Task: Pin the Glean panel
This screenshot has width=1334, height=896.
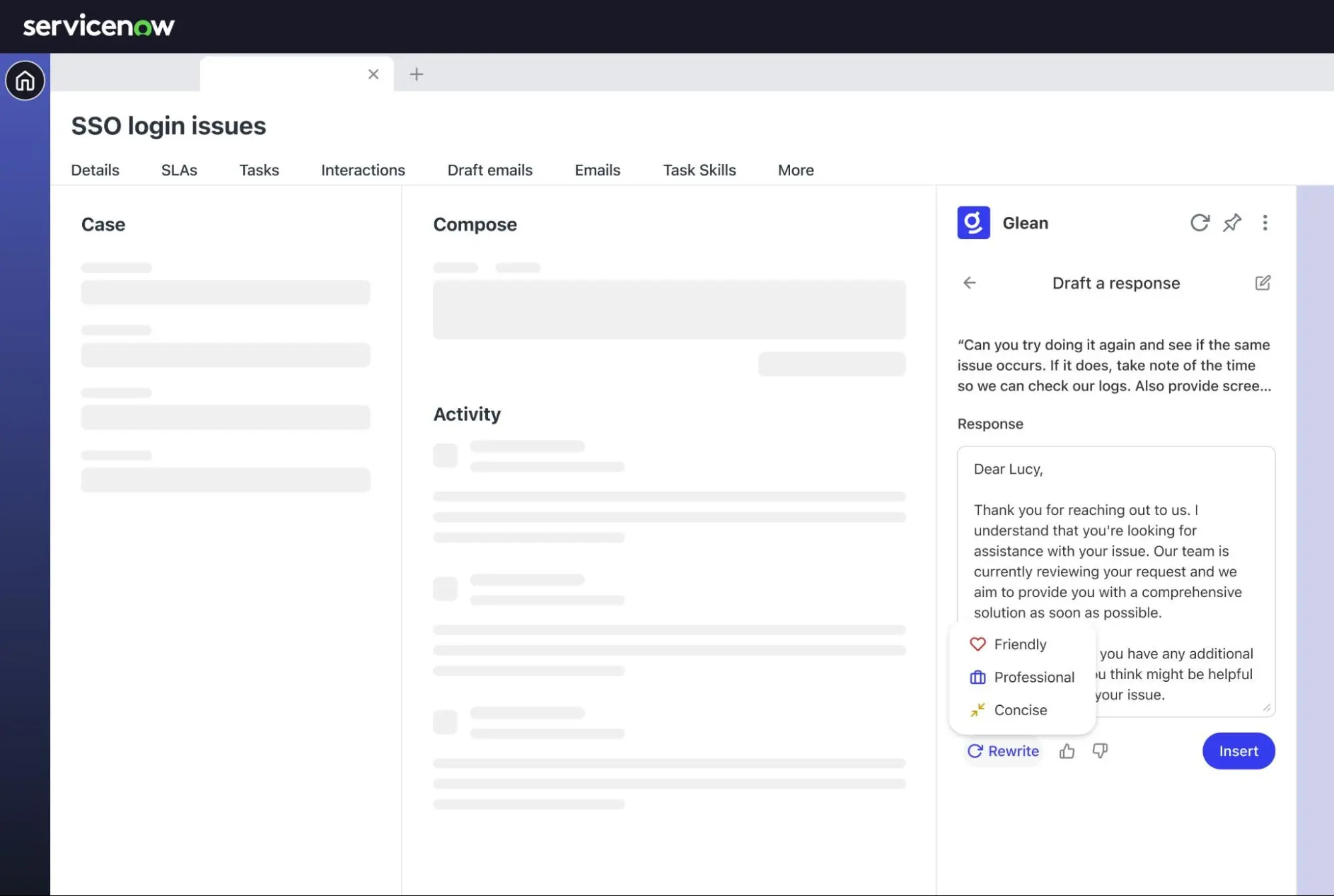Action: [x=1232, y=222]
